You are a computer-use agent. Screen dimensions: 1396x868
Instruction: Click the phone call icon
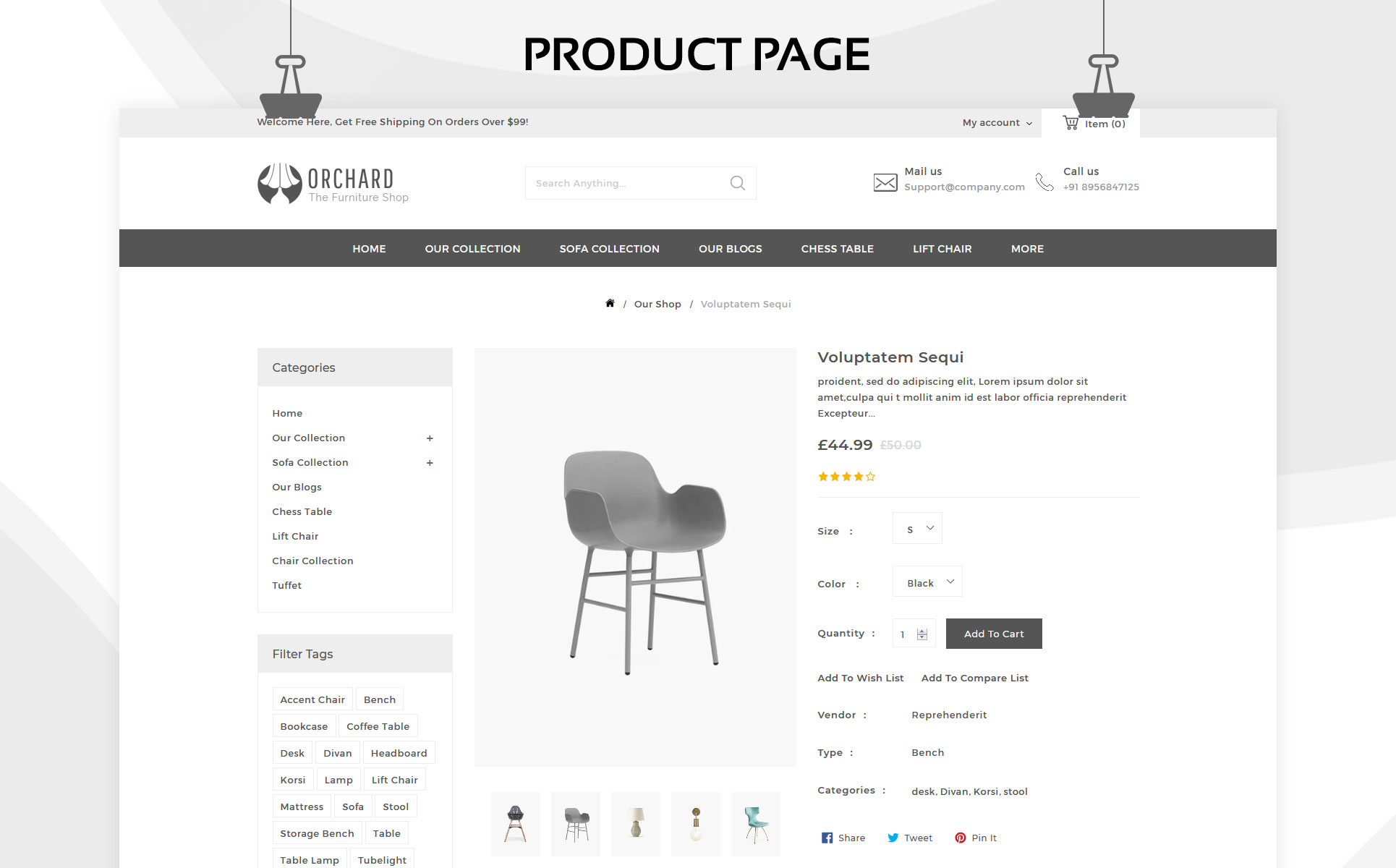(1044, 182)
